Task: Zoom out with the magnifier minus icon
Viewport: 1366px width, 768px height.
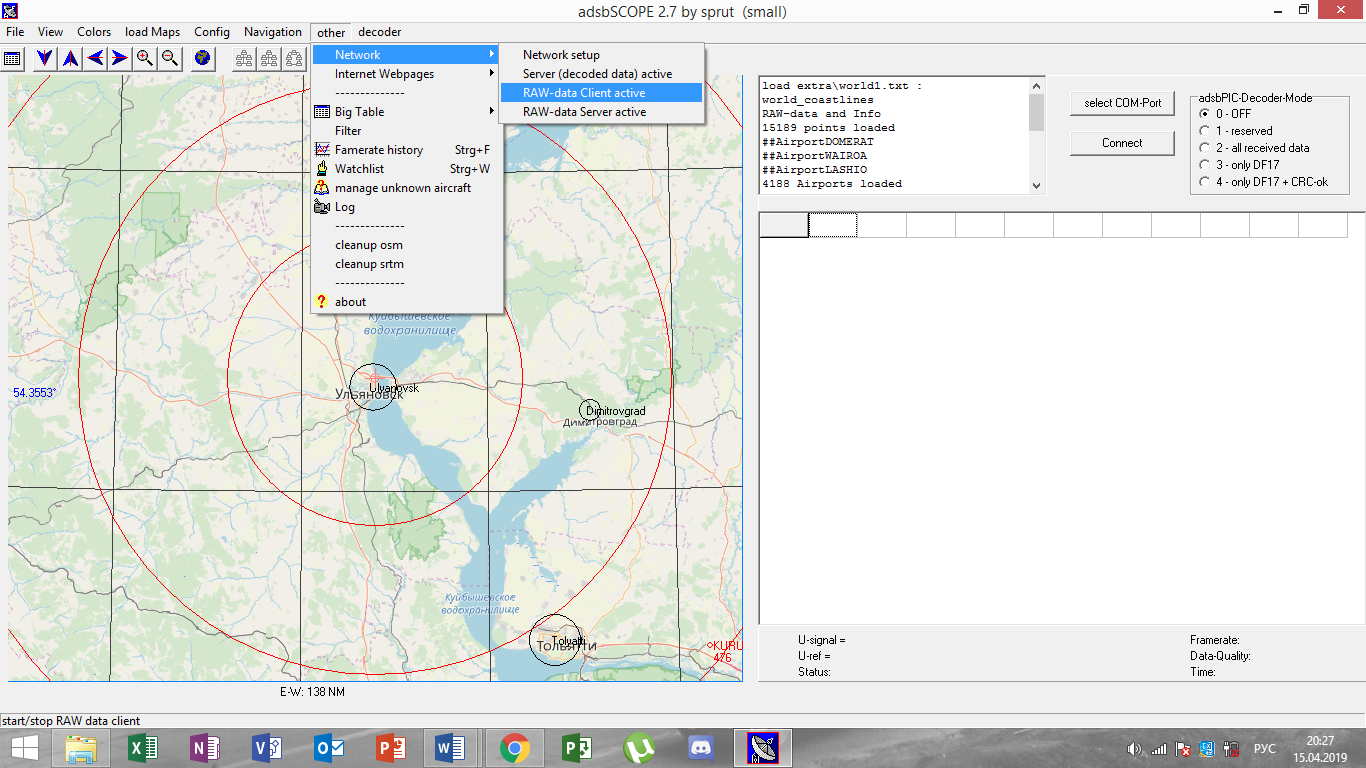Action: (x=170, y=58)
